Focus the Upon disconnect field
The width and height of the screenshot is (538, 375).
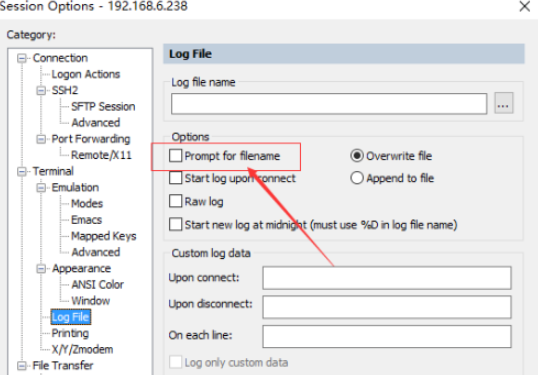(387, 307)
